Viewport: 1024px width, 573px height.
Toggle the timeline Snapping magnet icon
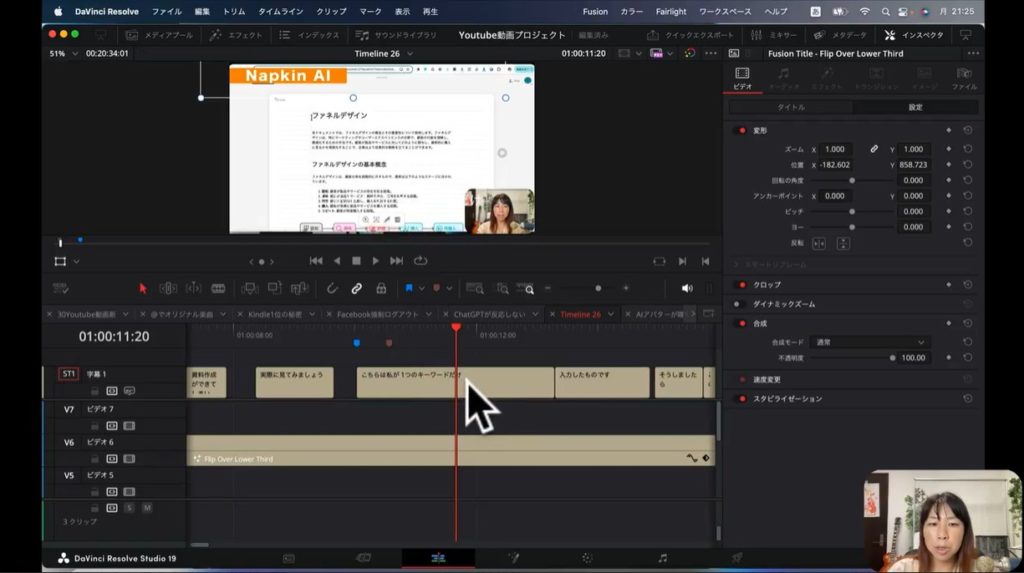[331, 288]
